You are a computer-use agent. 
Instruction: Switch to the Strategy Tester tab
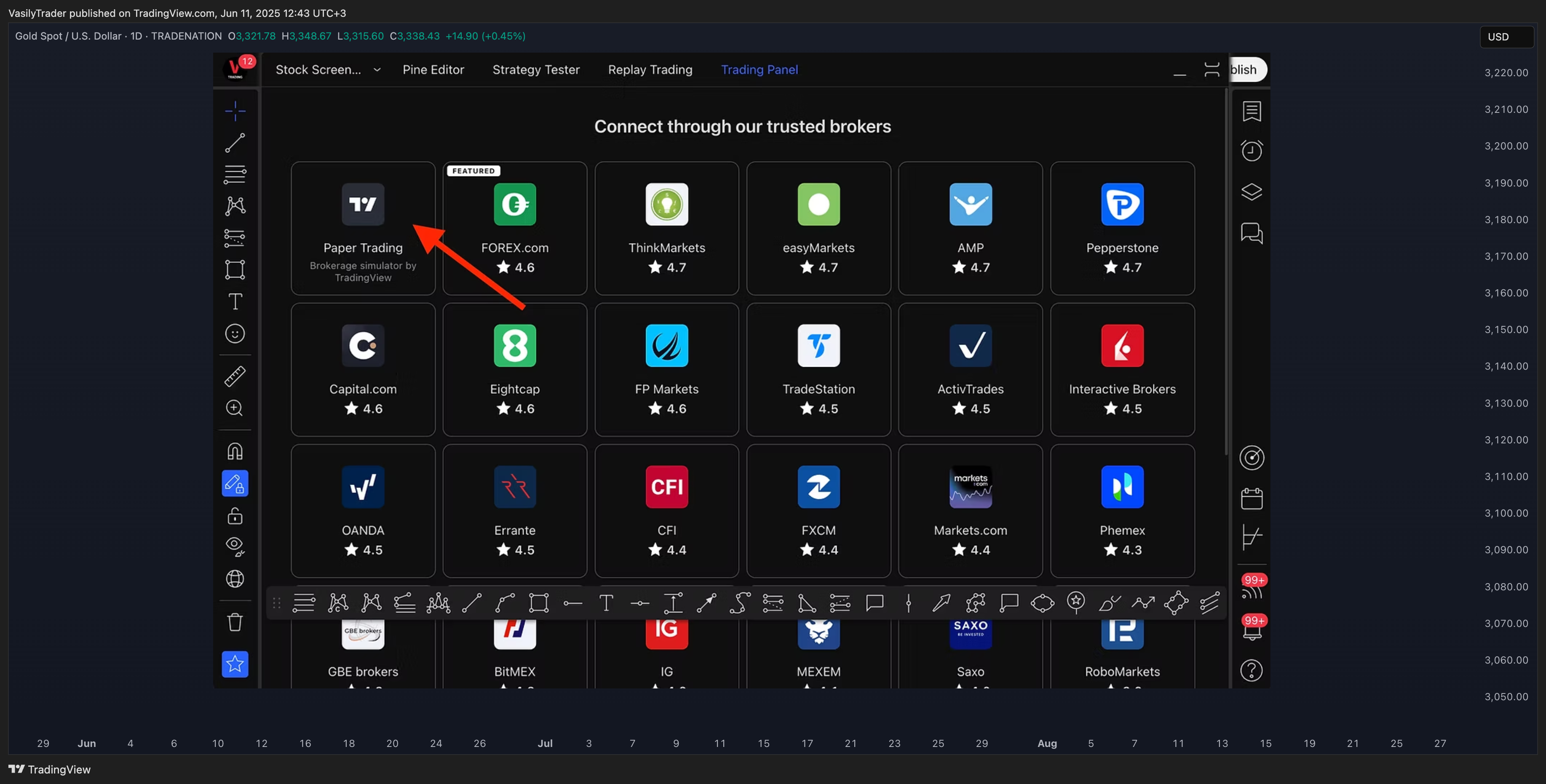536,69
